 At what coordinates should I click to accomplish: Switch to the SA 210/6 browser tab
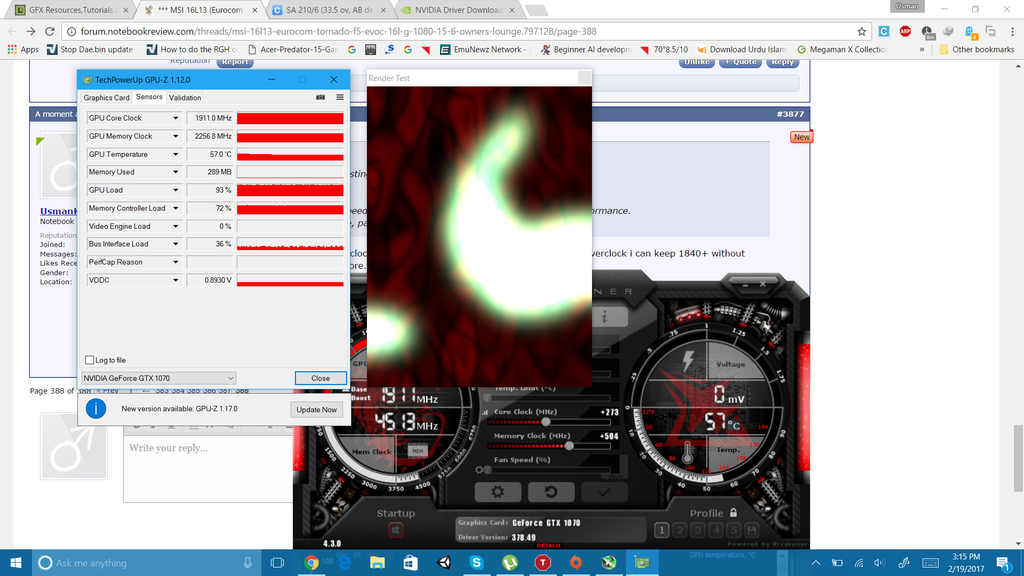click(x=329, y=10)
